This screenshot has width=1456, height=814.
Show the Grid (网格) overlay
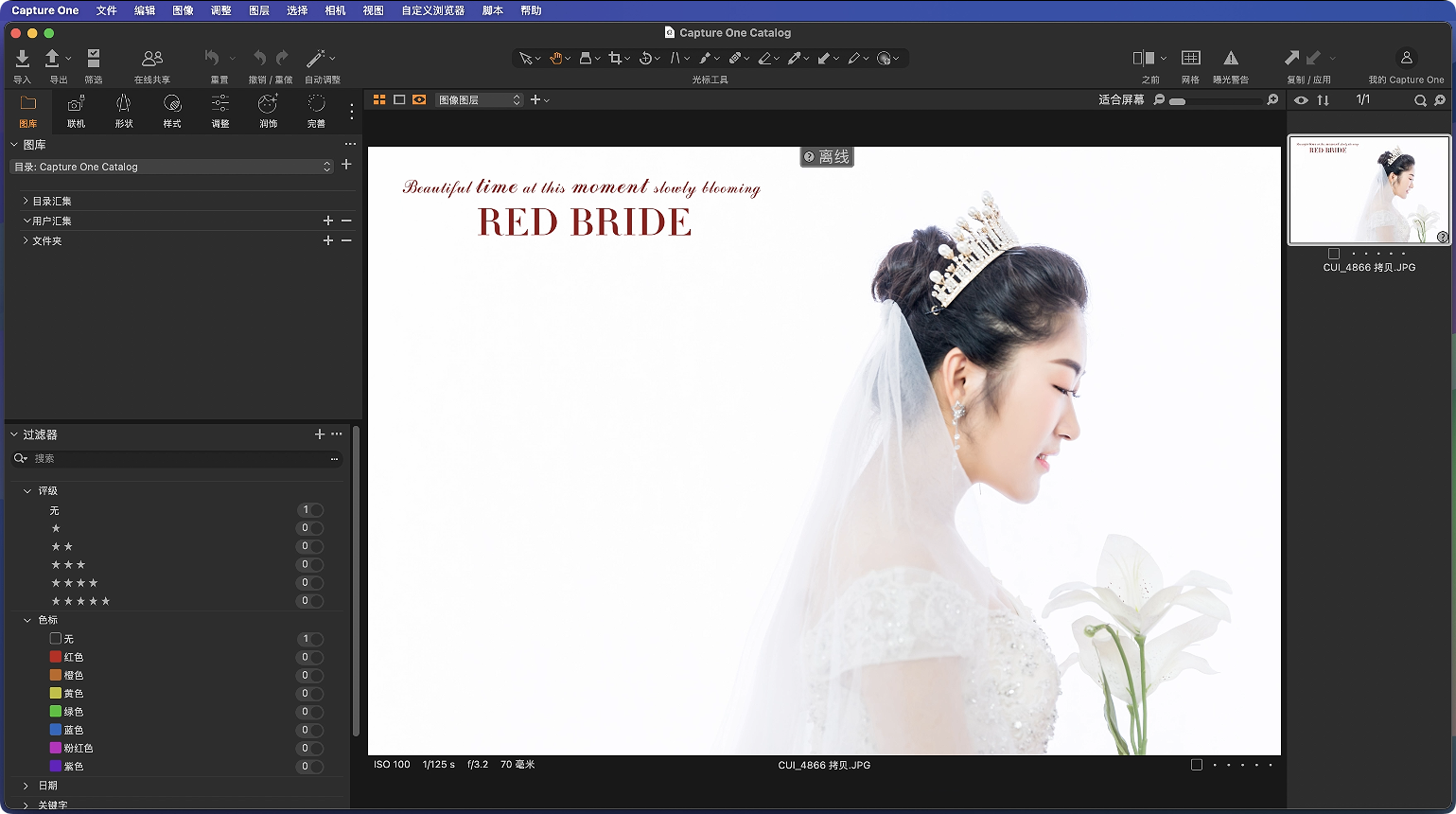(x=1190, y=59)
